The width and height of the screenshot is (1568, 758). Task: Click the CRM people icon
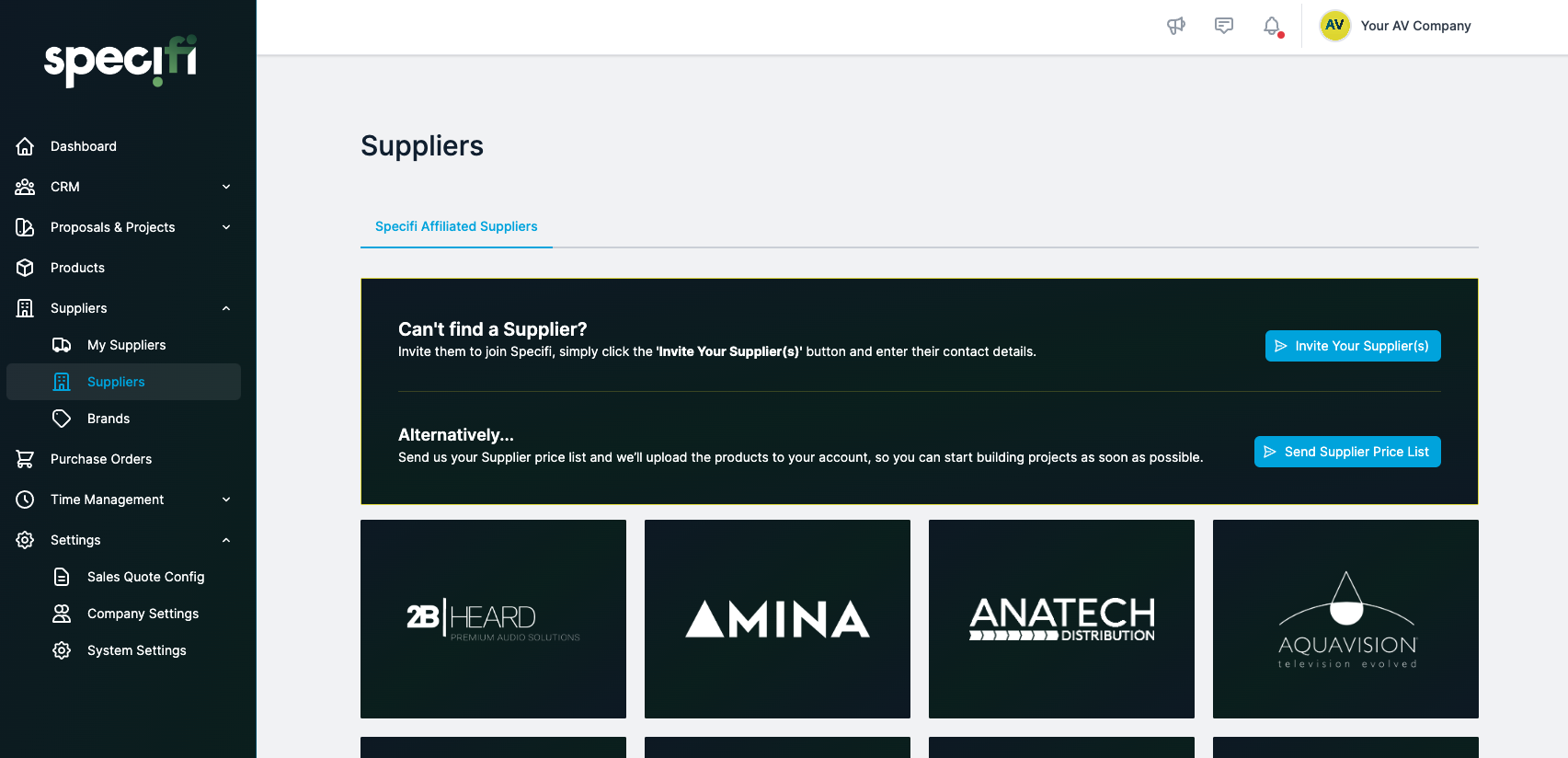coord(25,187)
